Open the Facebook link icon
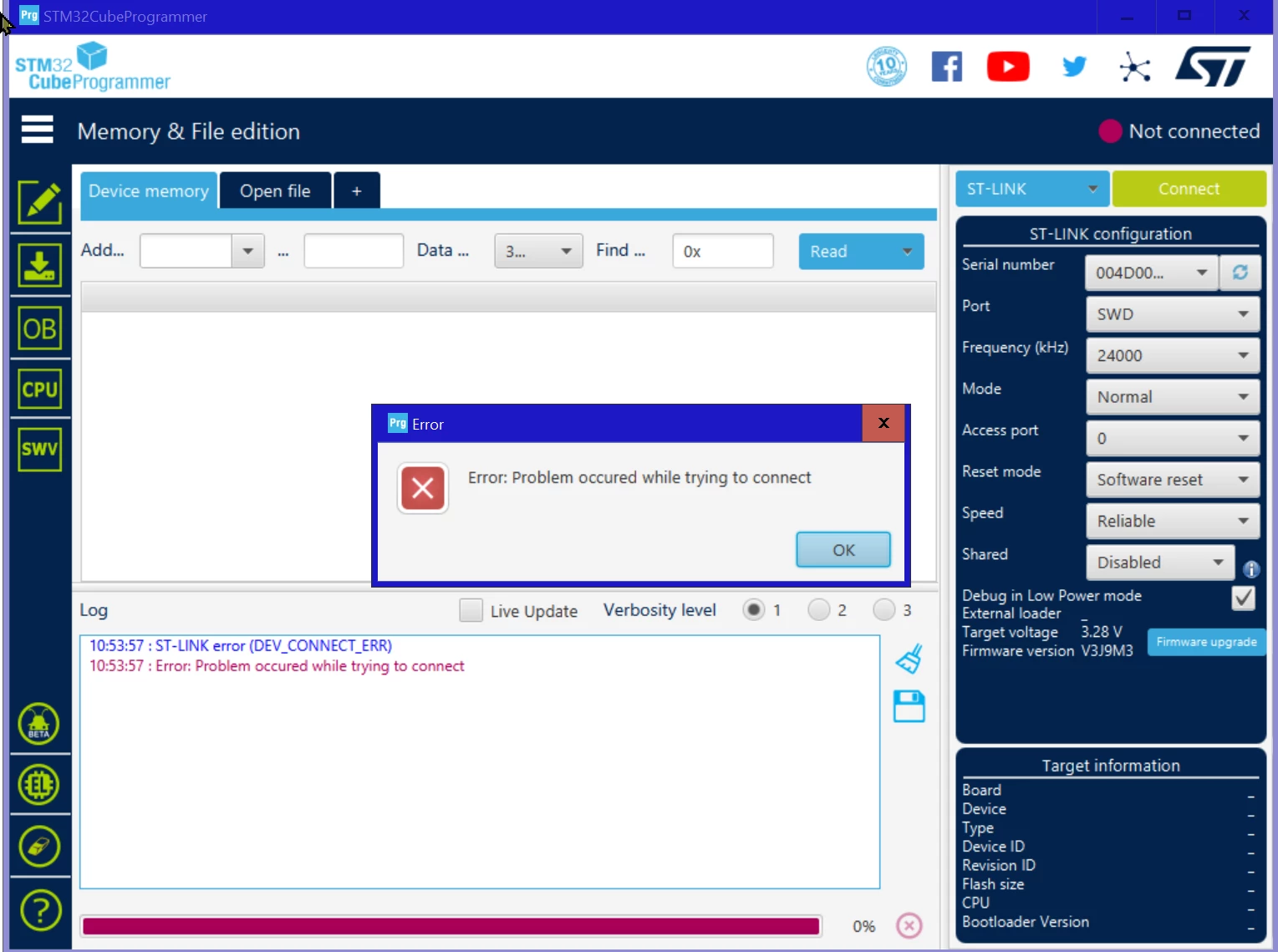 (947, 67)
